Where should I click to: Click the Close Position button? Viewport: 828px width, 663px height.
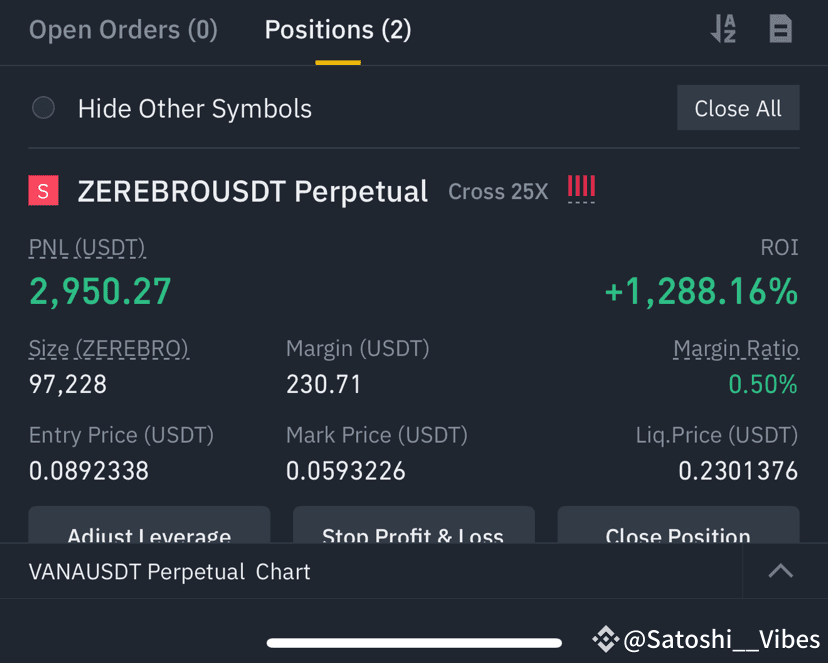tap(679, 525)
